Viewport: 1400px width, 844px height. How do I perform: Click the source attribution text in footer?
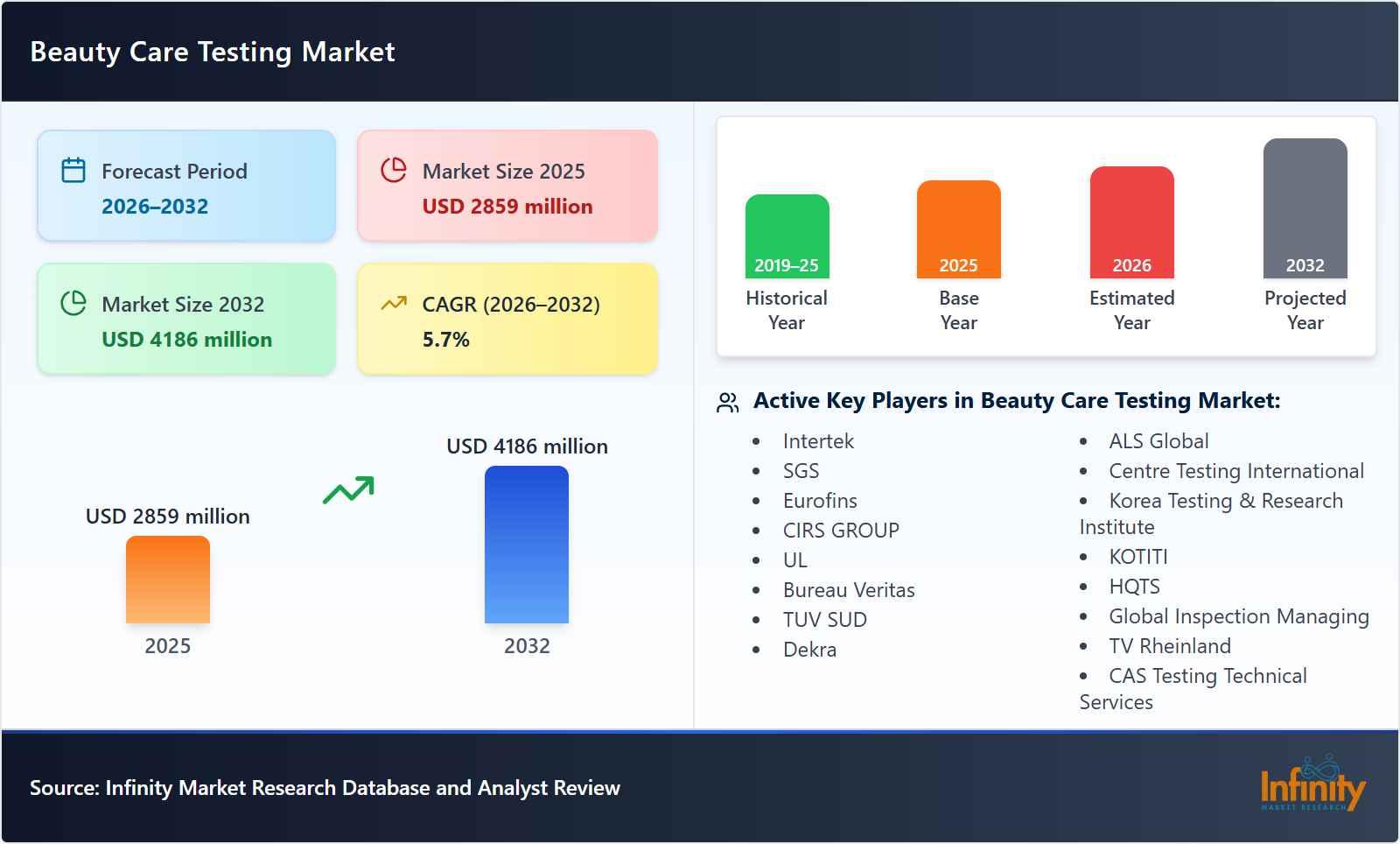pyautogui.click(x=325, y=788)
